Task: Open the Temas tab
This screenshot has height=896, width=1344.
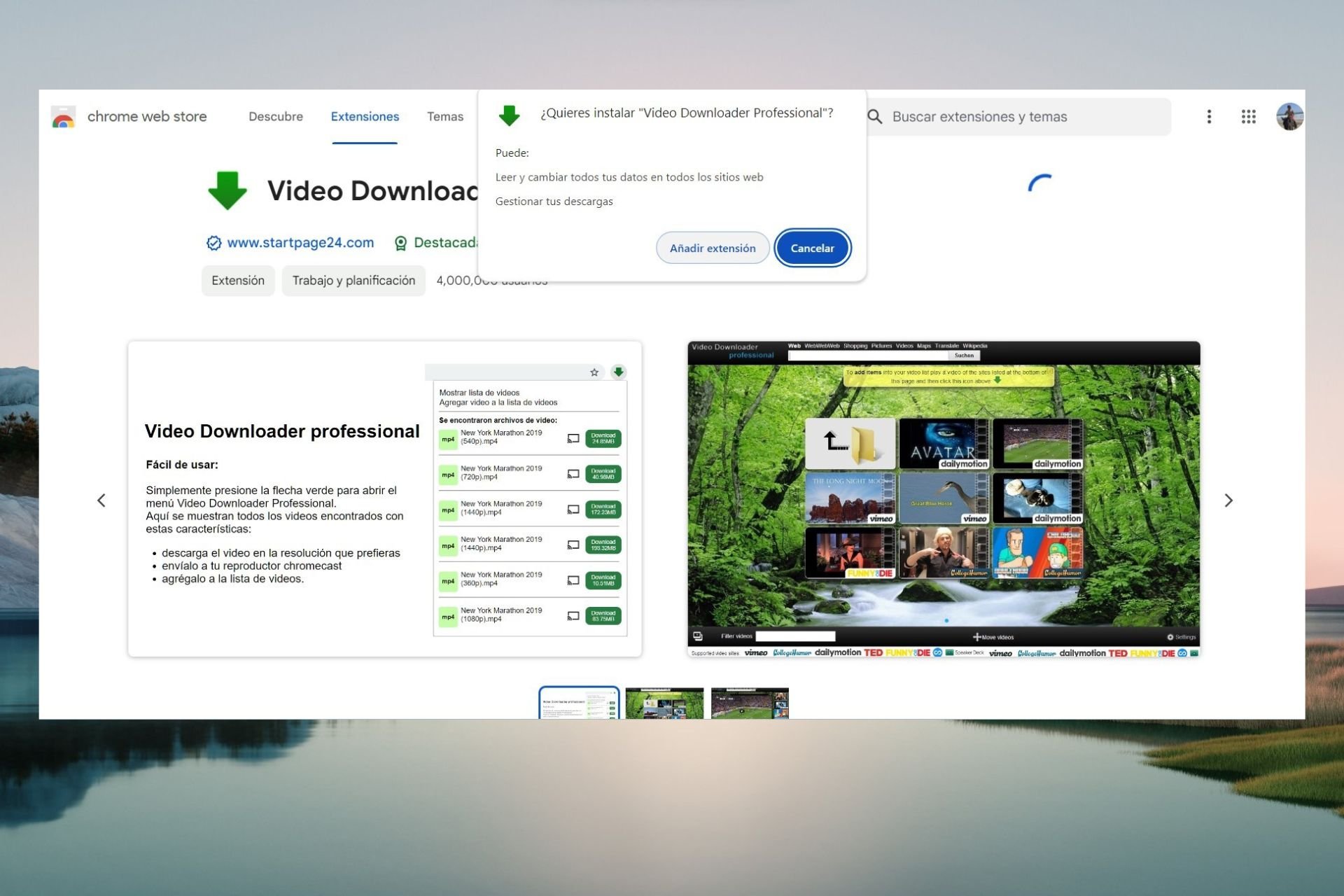Action: 445,117
